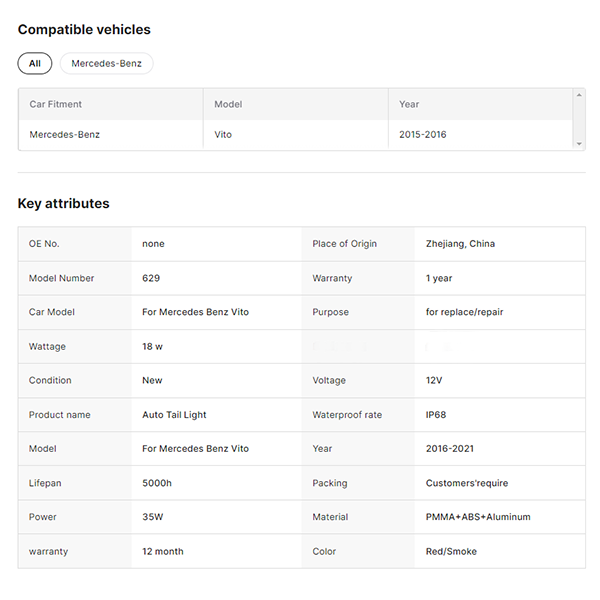
Task: Click the Red/Smoke color value
Action: 451,551
